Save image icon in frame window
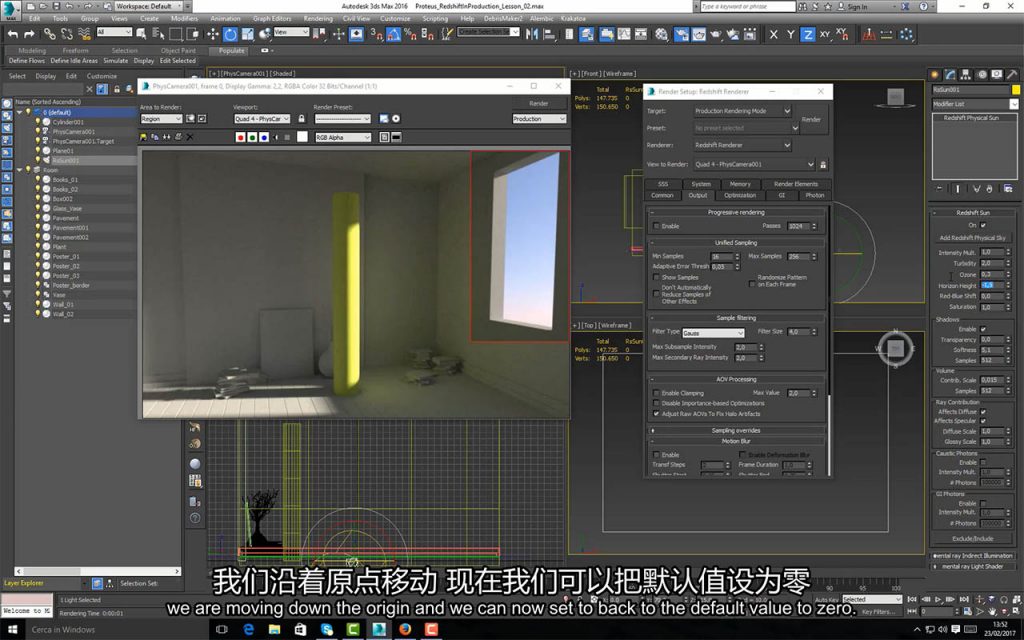Screen dimensions: 1024x640 (x=144, y=137)
